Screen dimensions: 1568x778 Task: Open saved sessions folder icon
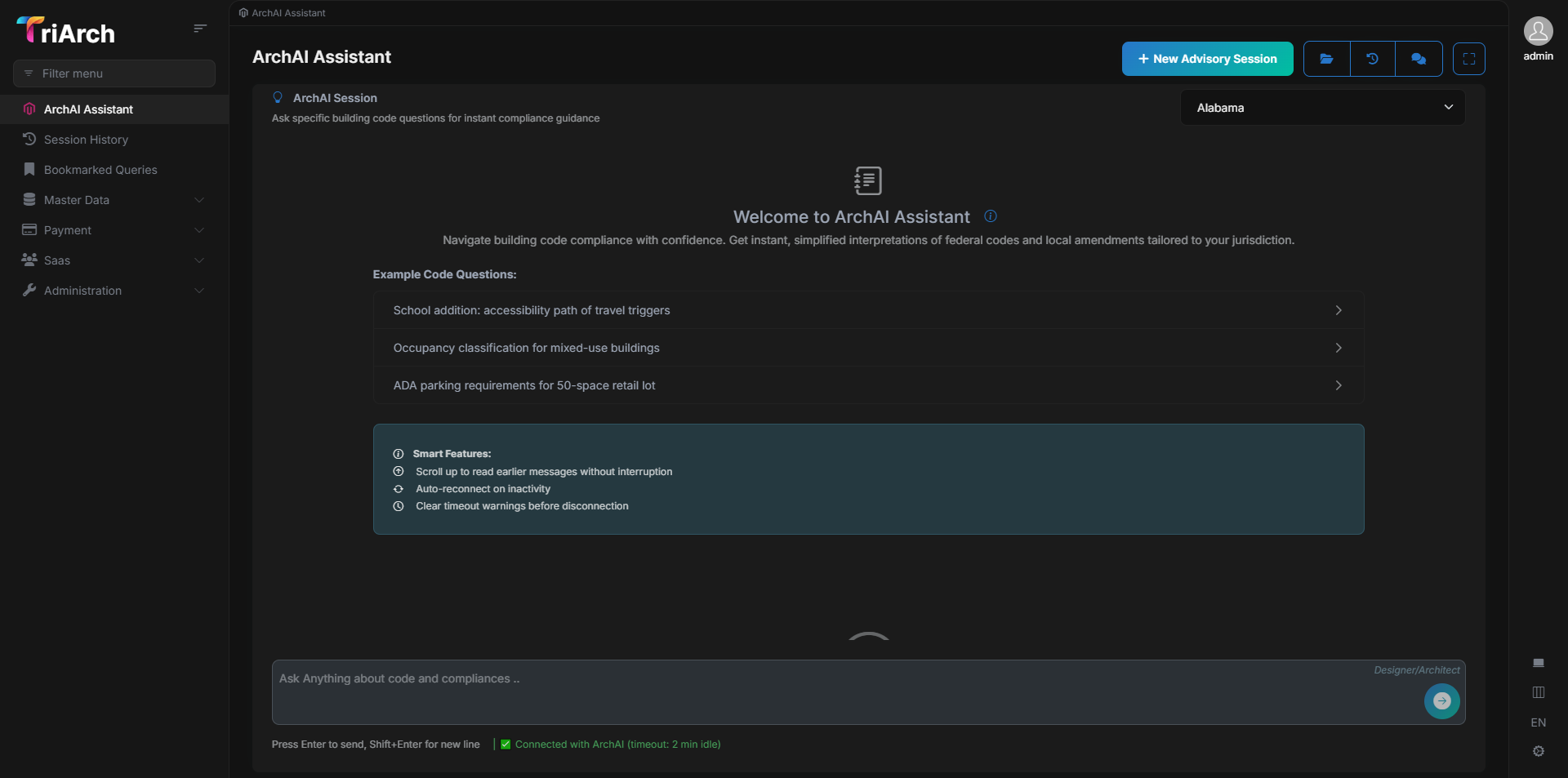[x=1326, y=58]
